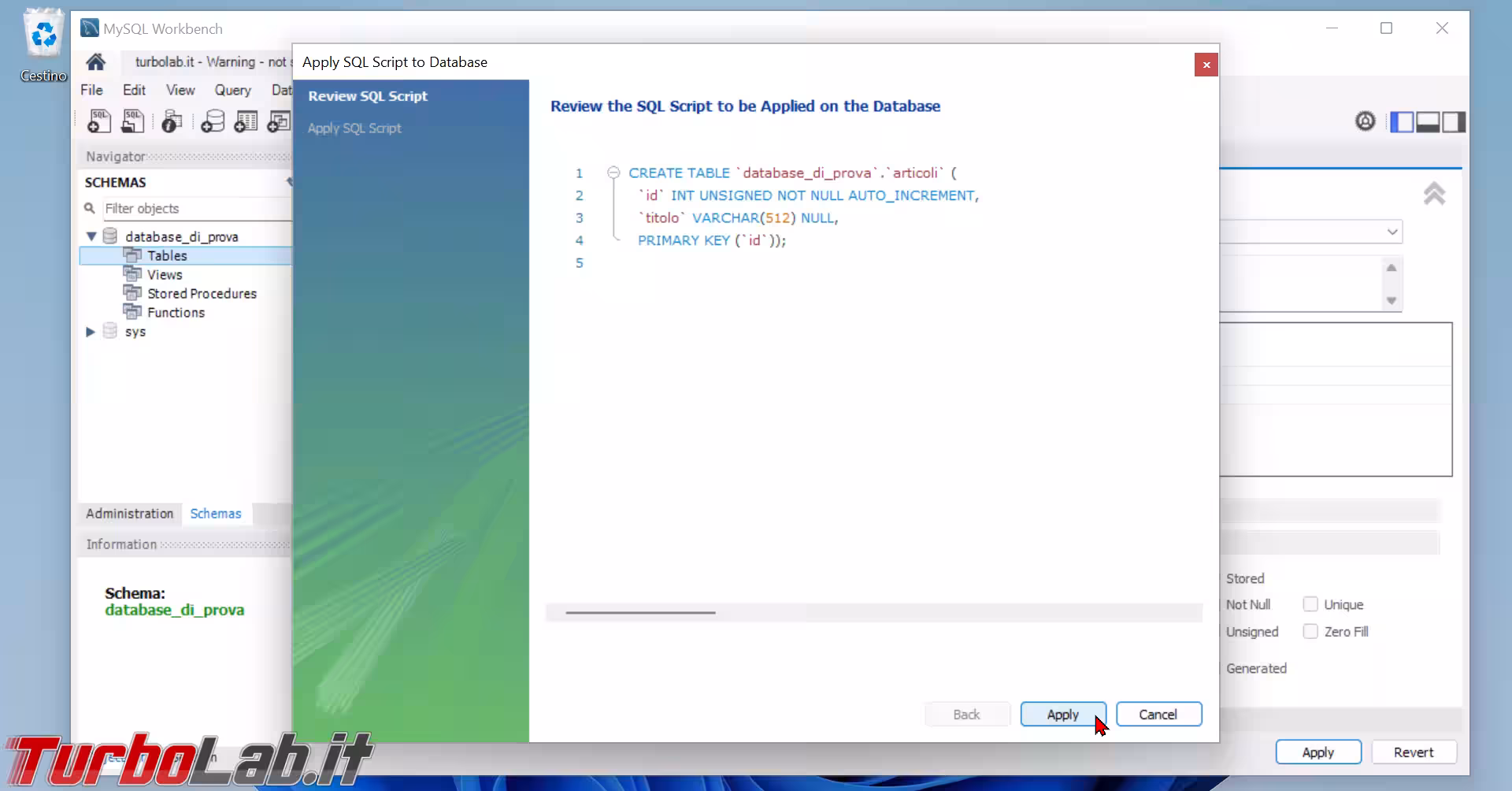Viewport: 1512px width, 791px height.
Task: Click the sys schema cylinder icon
Action: click(x=110, y=331)
